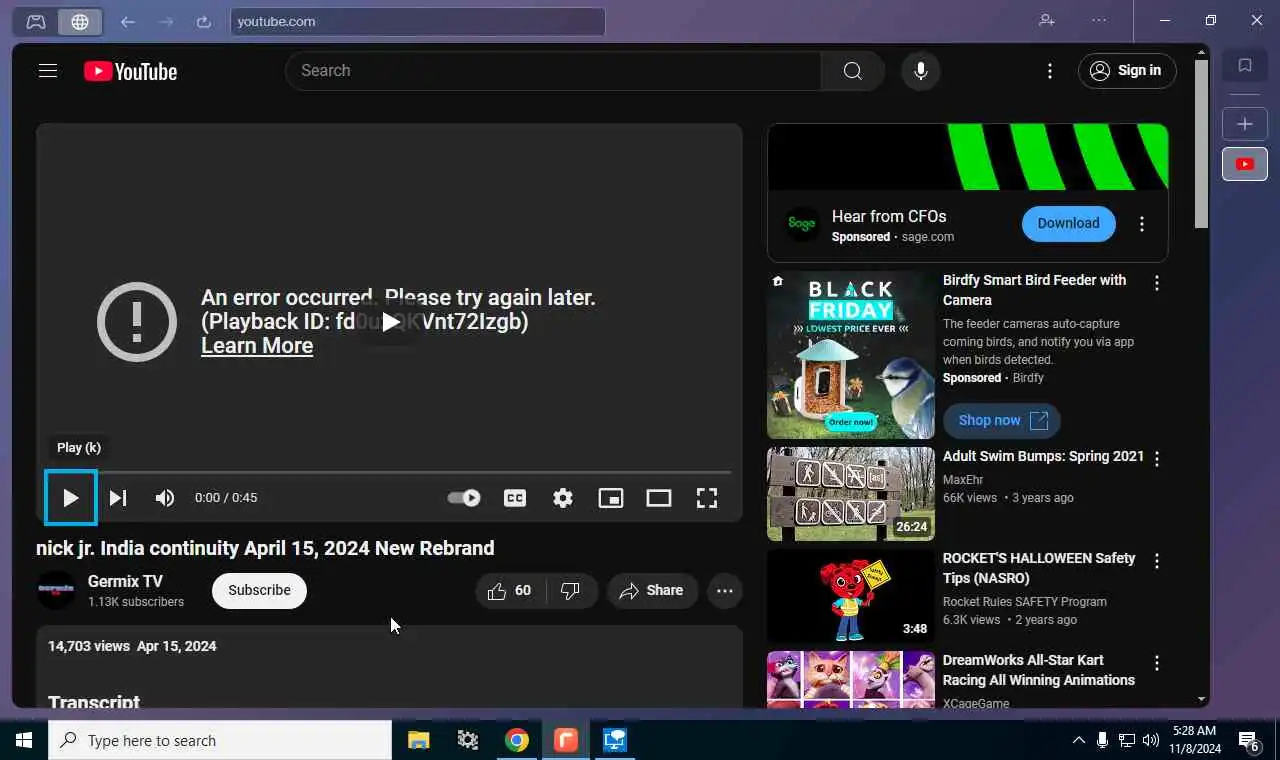Screen dimensions: 1280x760
Task: Open the orange app icon on taskbar
Action: [566, 740]
